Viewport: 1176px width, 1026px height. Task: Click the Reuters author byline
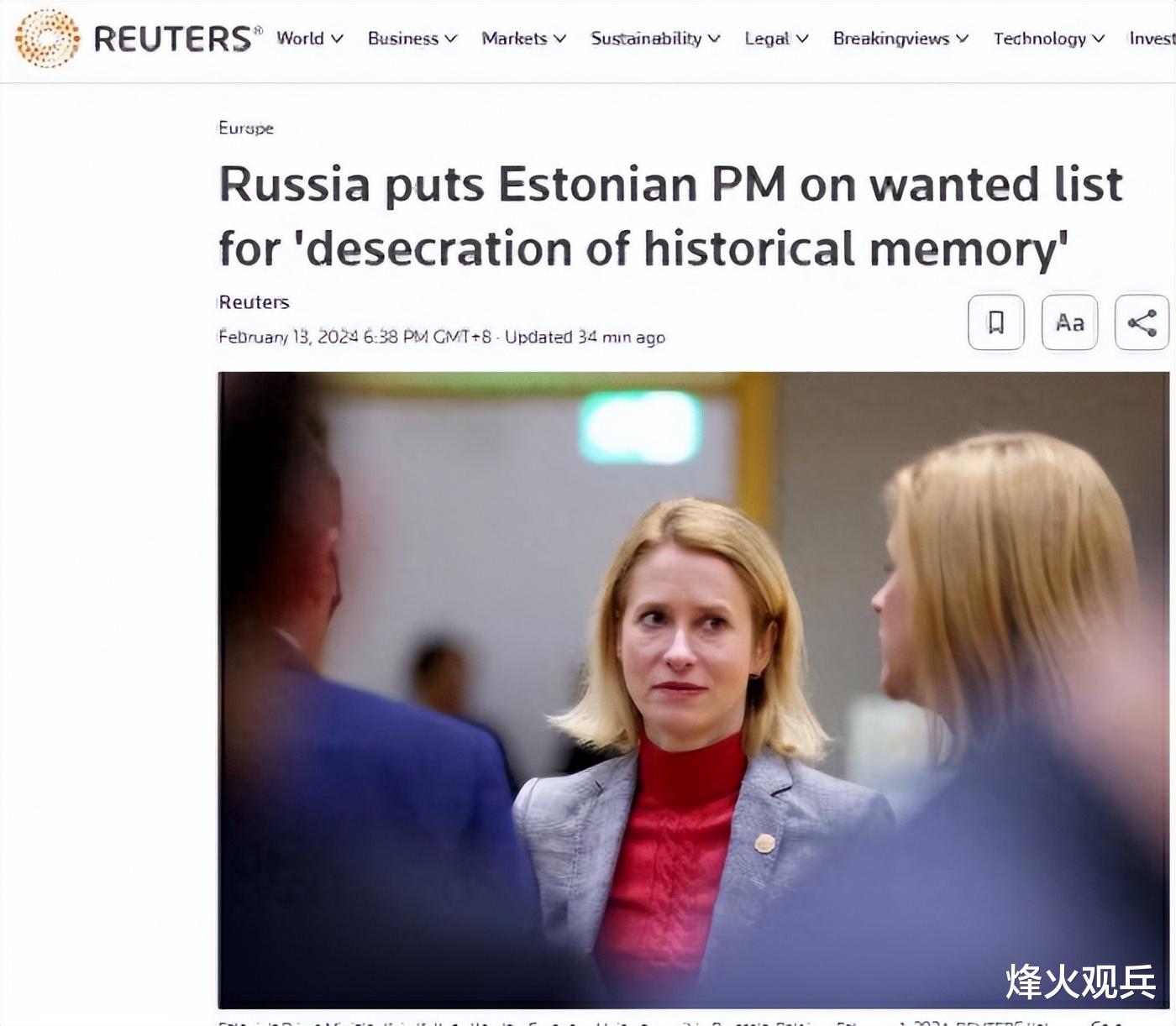click(x=254, y=302)
